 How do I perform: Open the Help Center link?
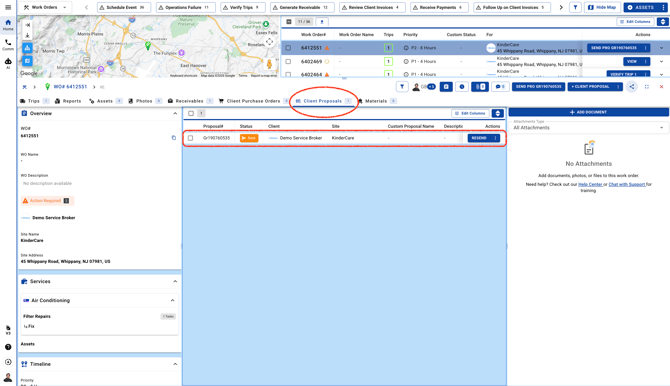pyautogui.click(x=590, y=184)
